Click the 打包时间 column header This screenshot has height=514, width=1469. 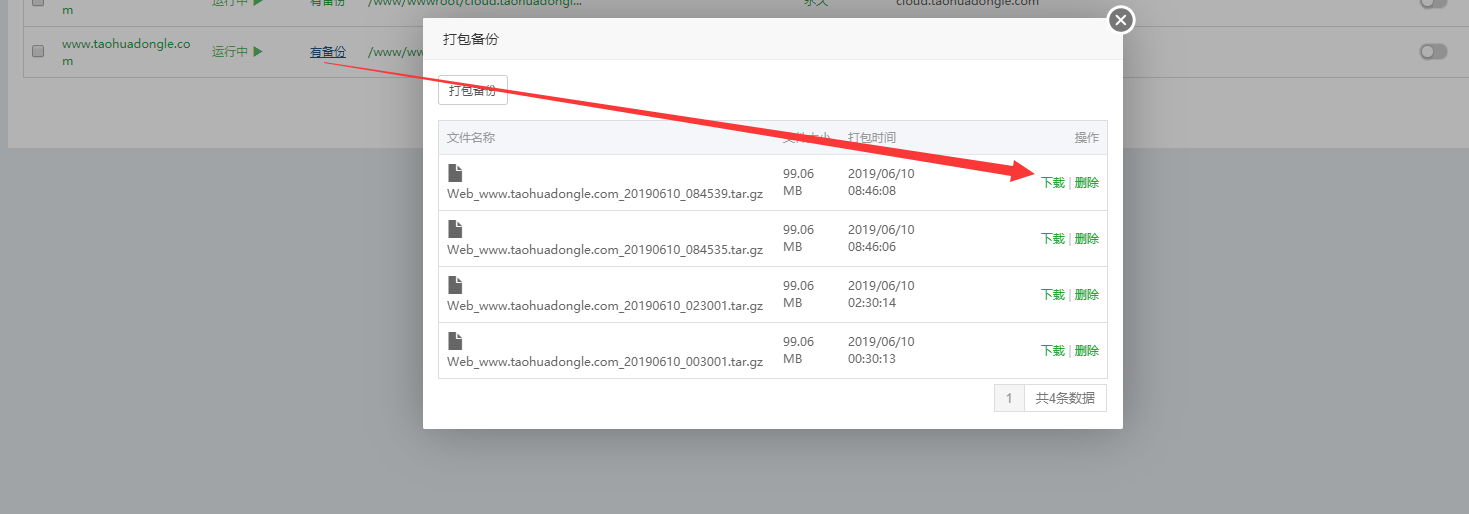click(x=872, y=138)
